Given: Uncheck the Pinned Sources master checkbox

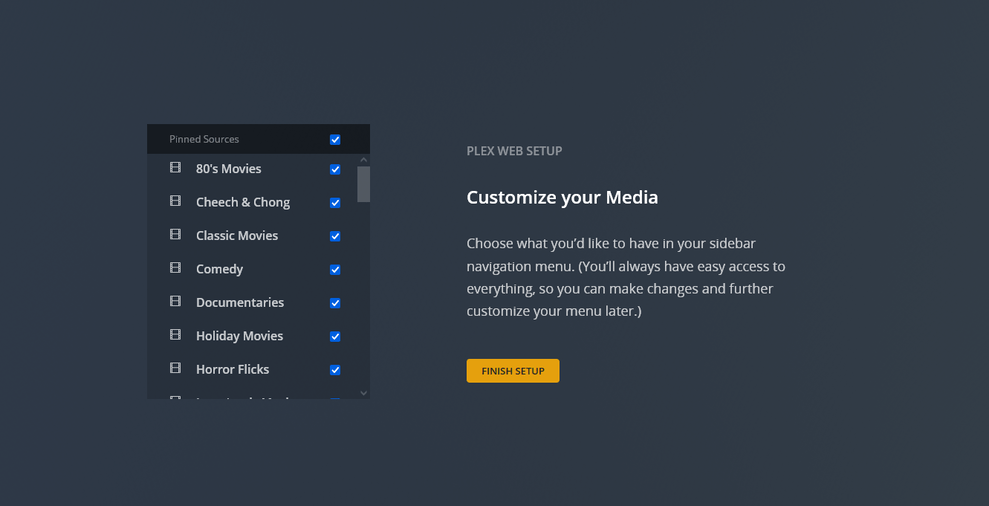Looking at the screenshot, I should point(335,139).
